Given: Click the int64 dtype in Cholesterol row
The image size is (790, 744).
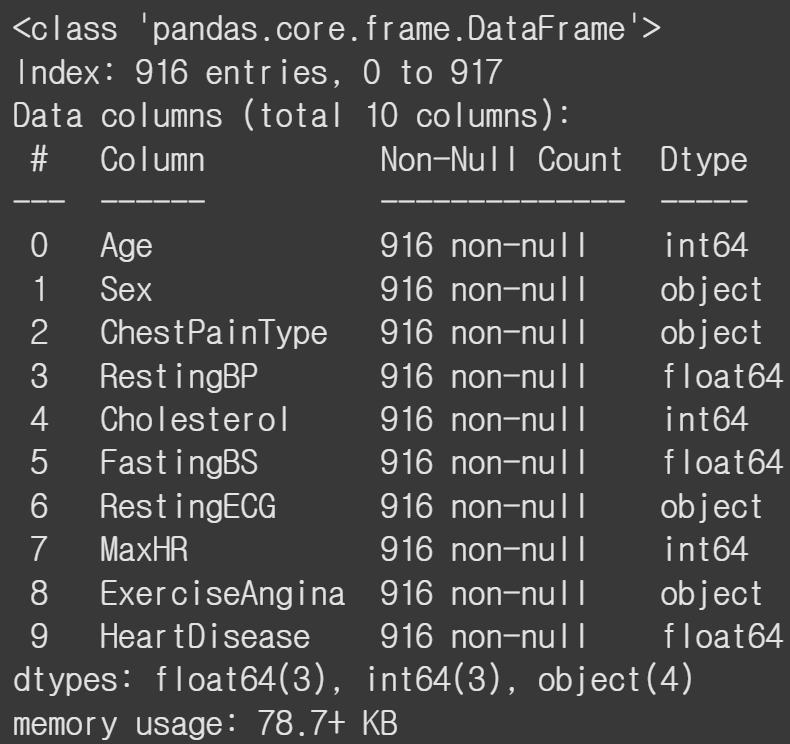Looking at the screenshot, I should tap(706, 419).
